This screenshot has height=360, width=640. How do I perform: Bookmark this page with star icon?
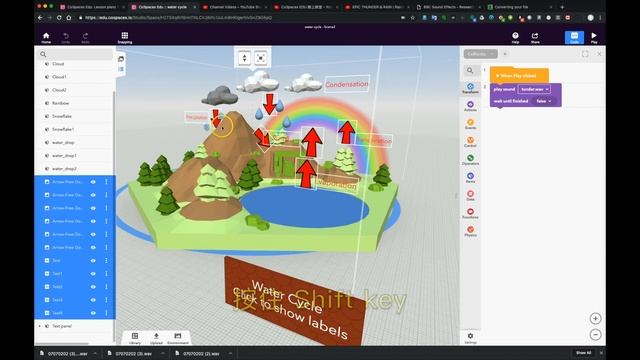coord(413,18)
